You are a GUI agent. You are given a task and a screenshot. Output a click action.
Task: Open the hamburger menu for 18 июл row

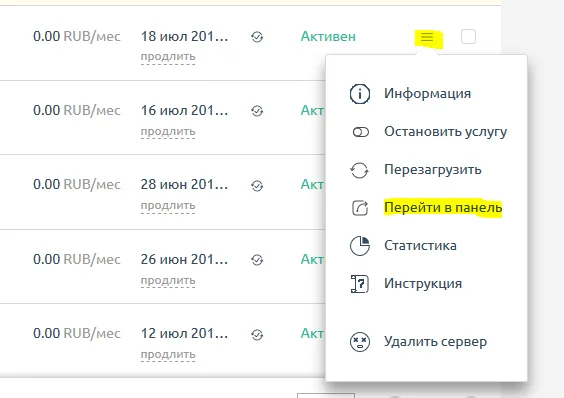(427, 37)
